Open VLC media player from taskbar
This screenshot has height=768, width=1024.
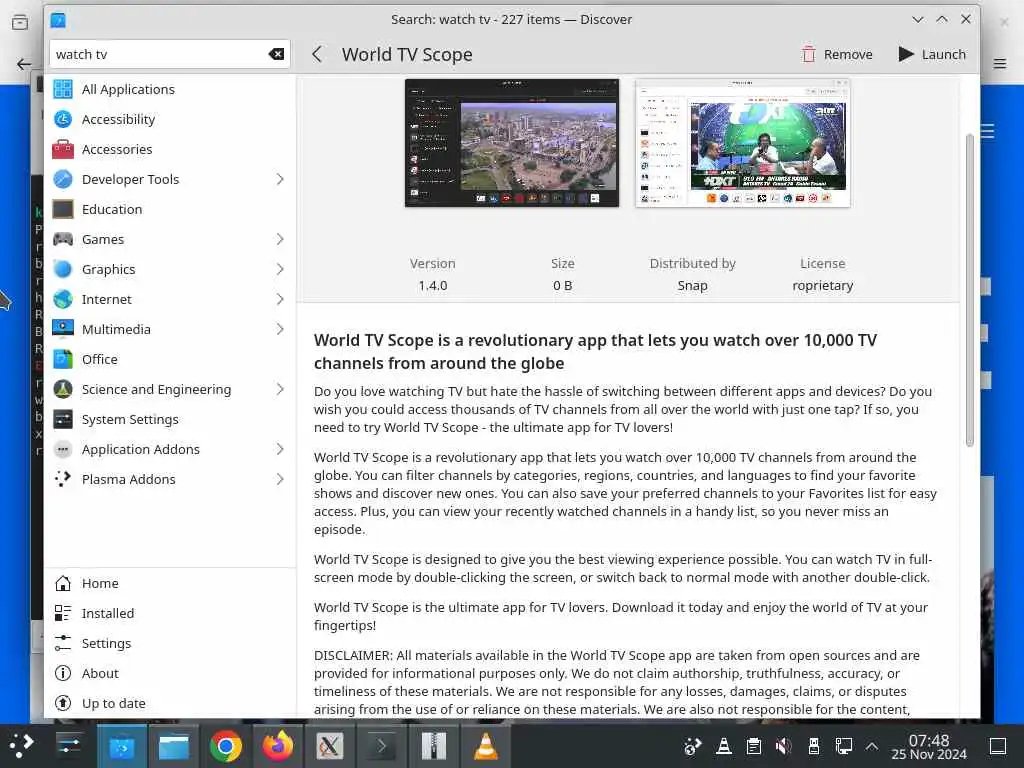coord(486,746)
